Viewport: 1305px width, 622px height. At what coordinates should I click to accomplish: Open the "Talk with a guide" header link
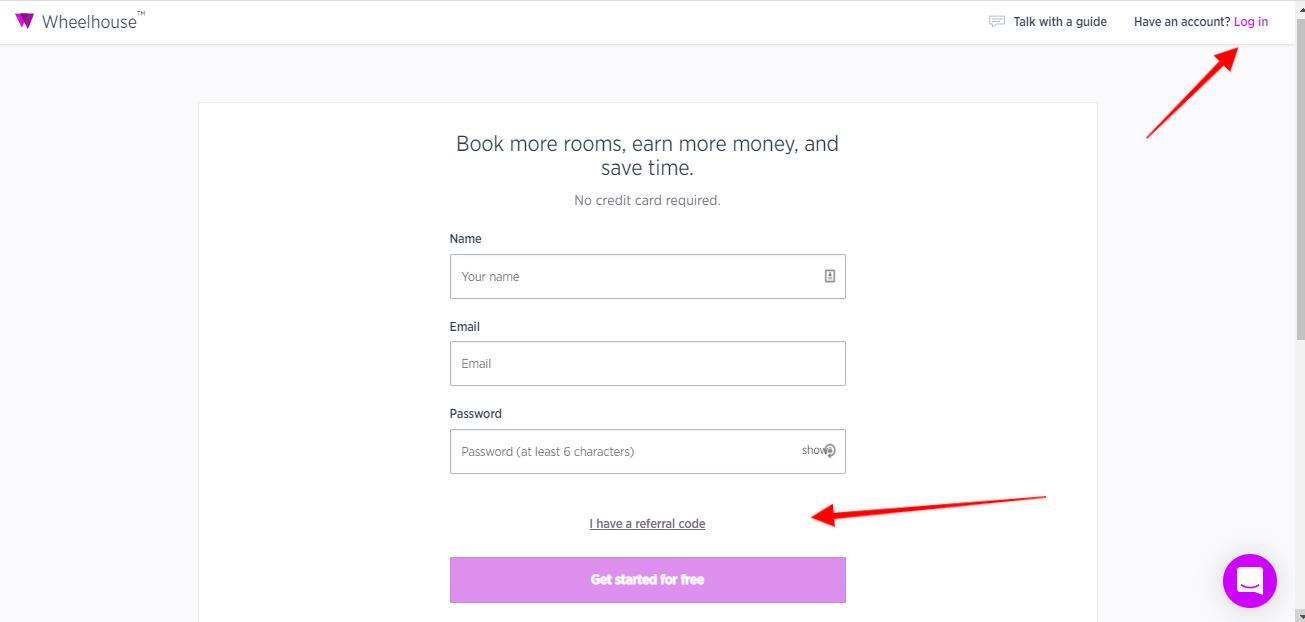[1059, 22]
